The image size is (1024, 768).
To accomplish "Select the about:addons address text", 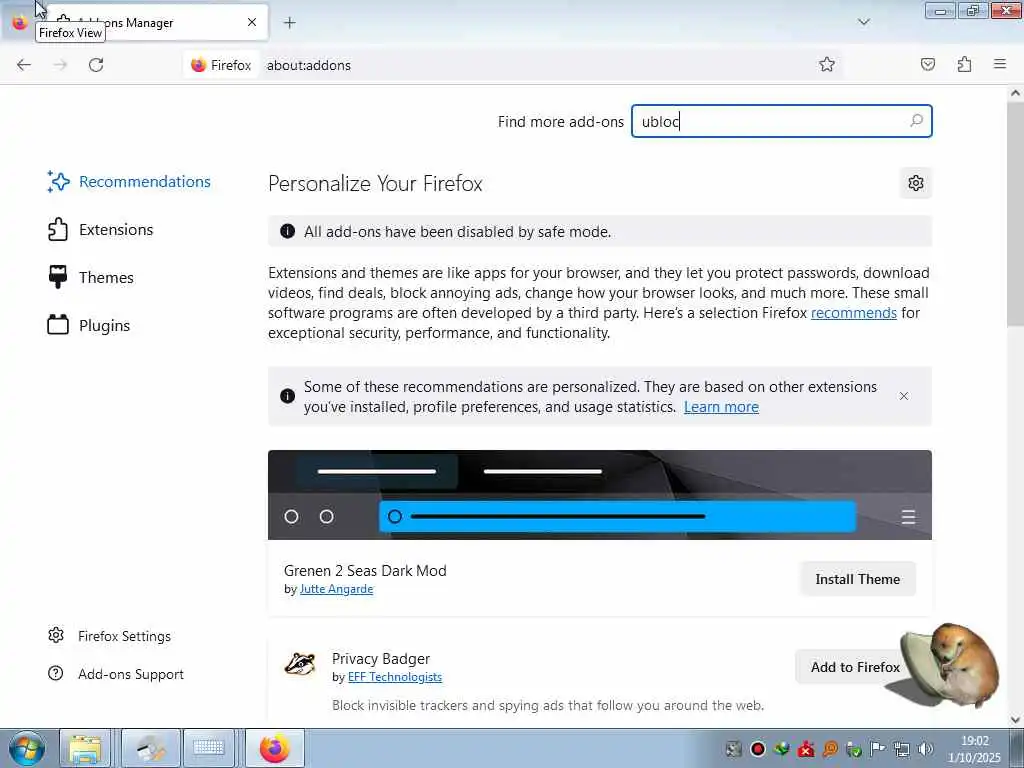I will 309,65.
